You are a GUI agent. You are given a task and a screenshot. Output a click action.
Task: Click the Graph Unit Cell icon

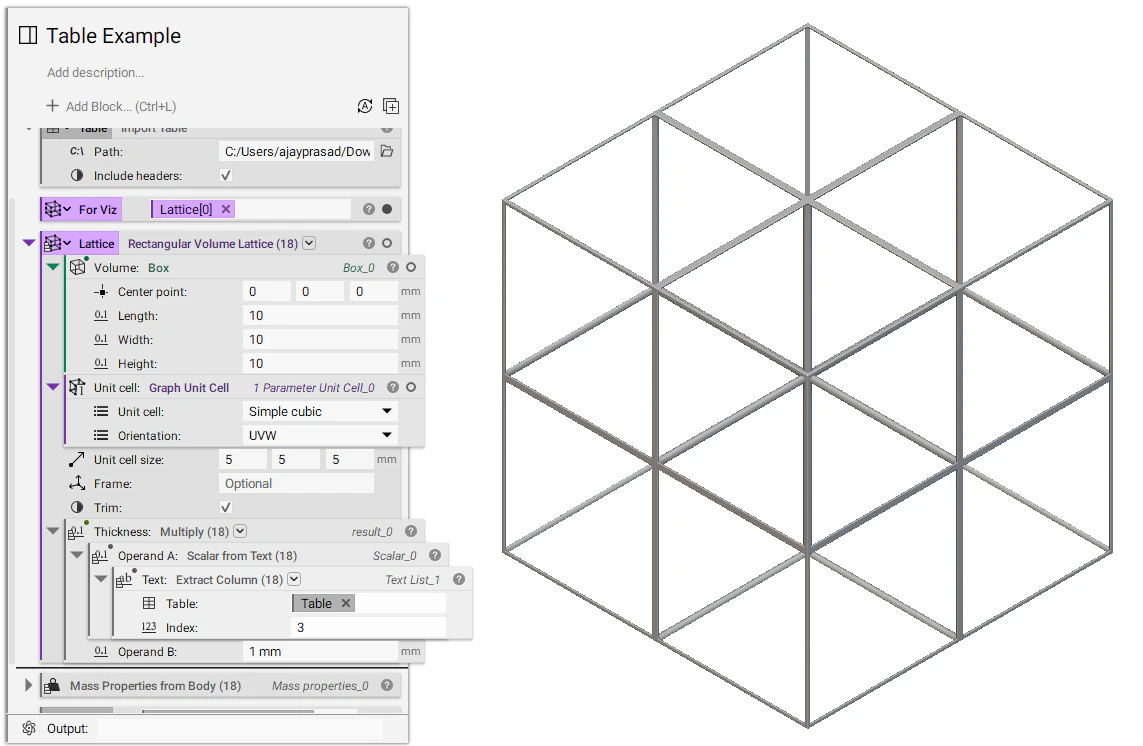click(77, 387)
